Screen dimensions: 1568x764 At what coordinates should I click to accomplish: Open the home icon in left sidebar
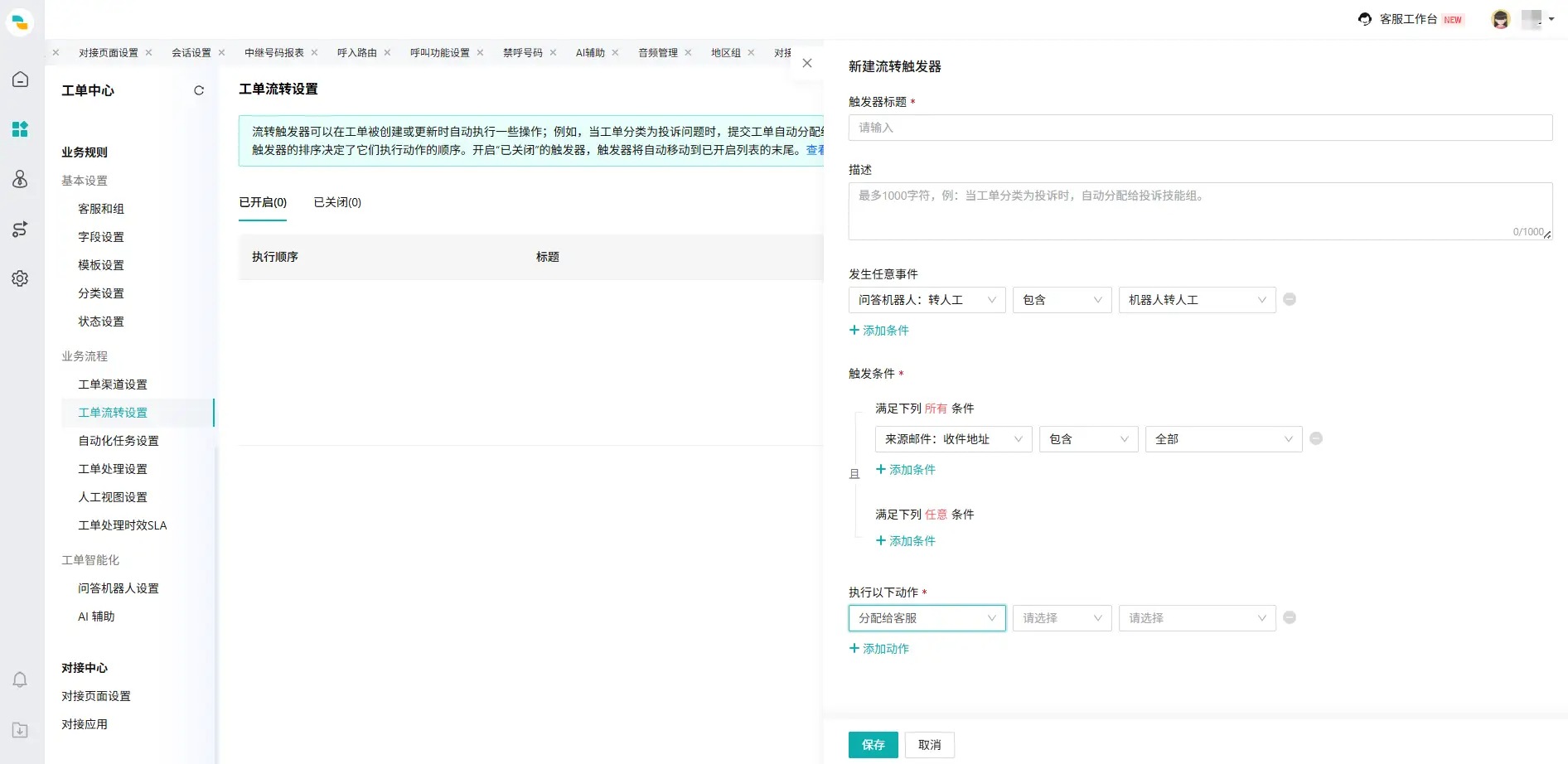[x=20, y=80]
